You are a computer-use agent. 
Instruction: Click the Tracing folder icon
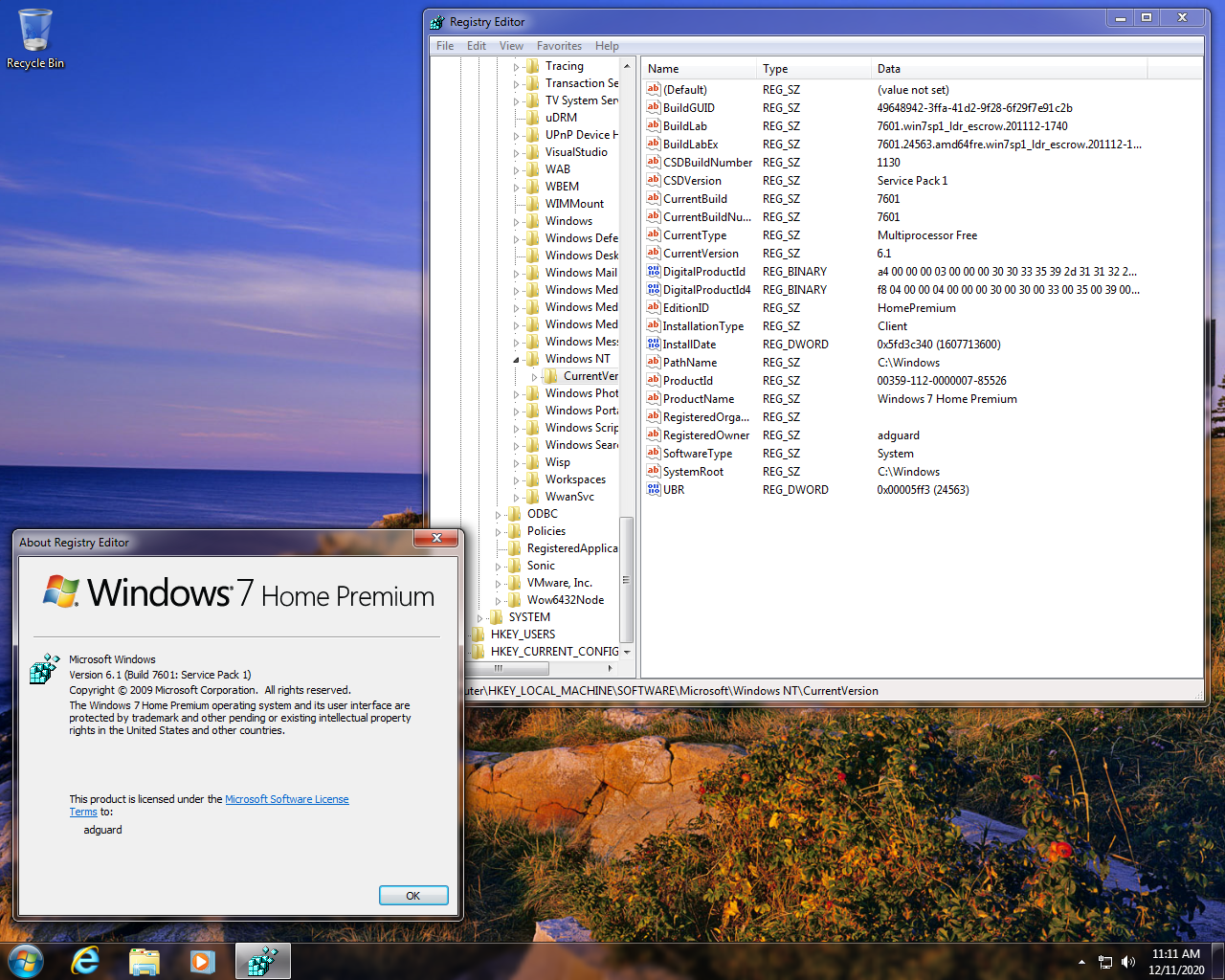tap(533, 66)
